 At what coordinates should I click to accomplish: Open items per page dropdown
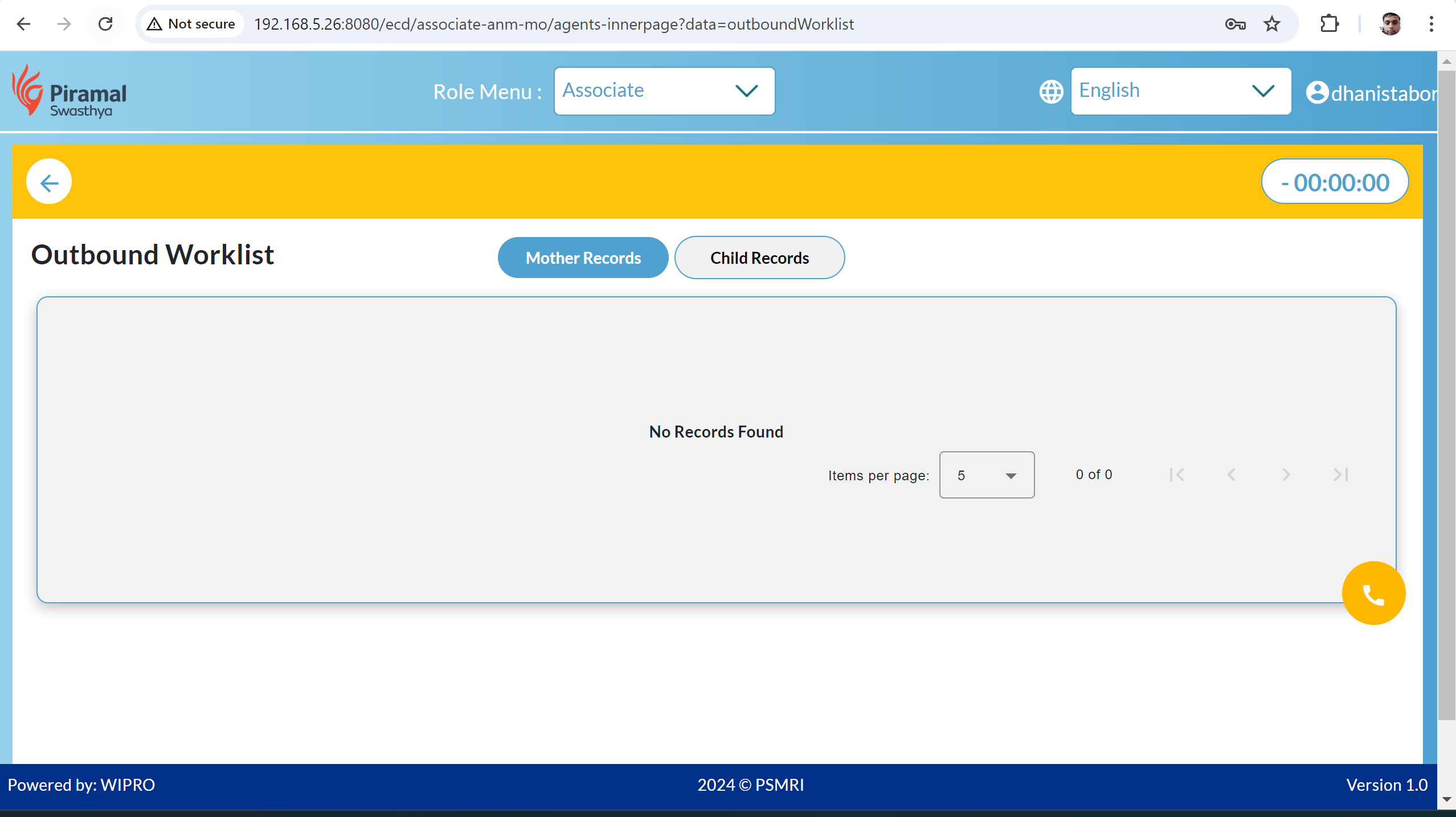(987, 475)
